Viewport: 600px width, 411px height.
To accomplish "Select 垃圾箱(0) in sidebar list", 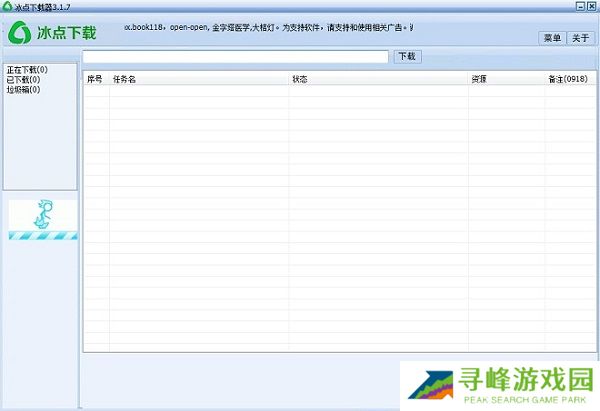I will (x=23, y=90).
